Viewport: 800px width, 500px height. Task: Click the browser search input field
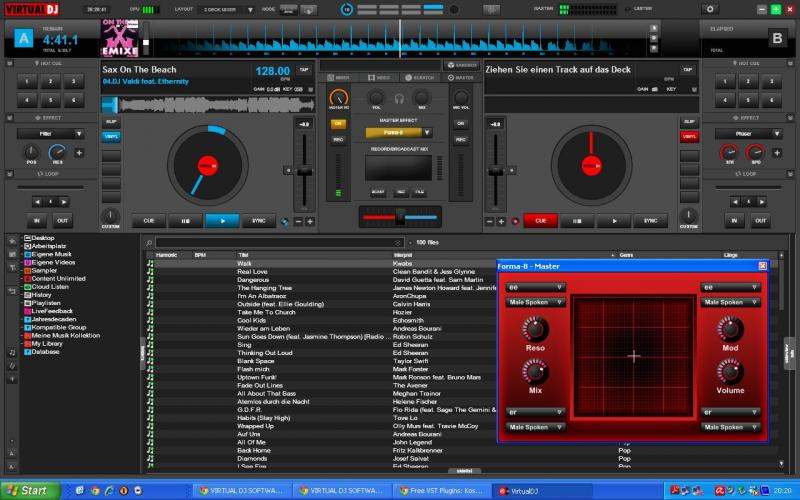pos(280,243)
